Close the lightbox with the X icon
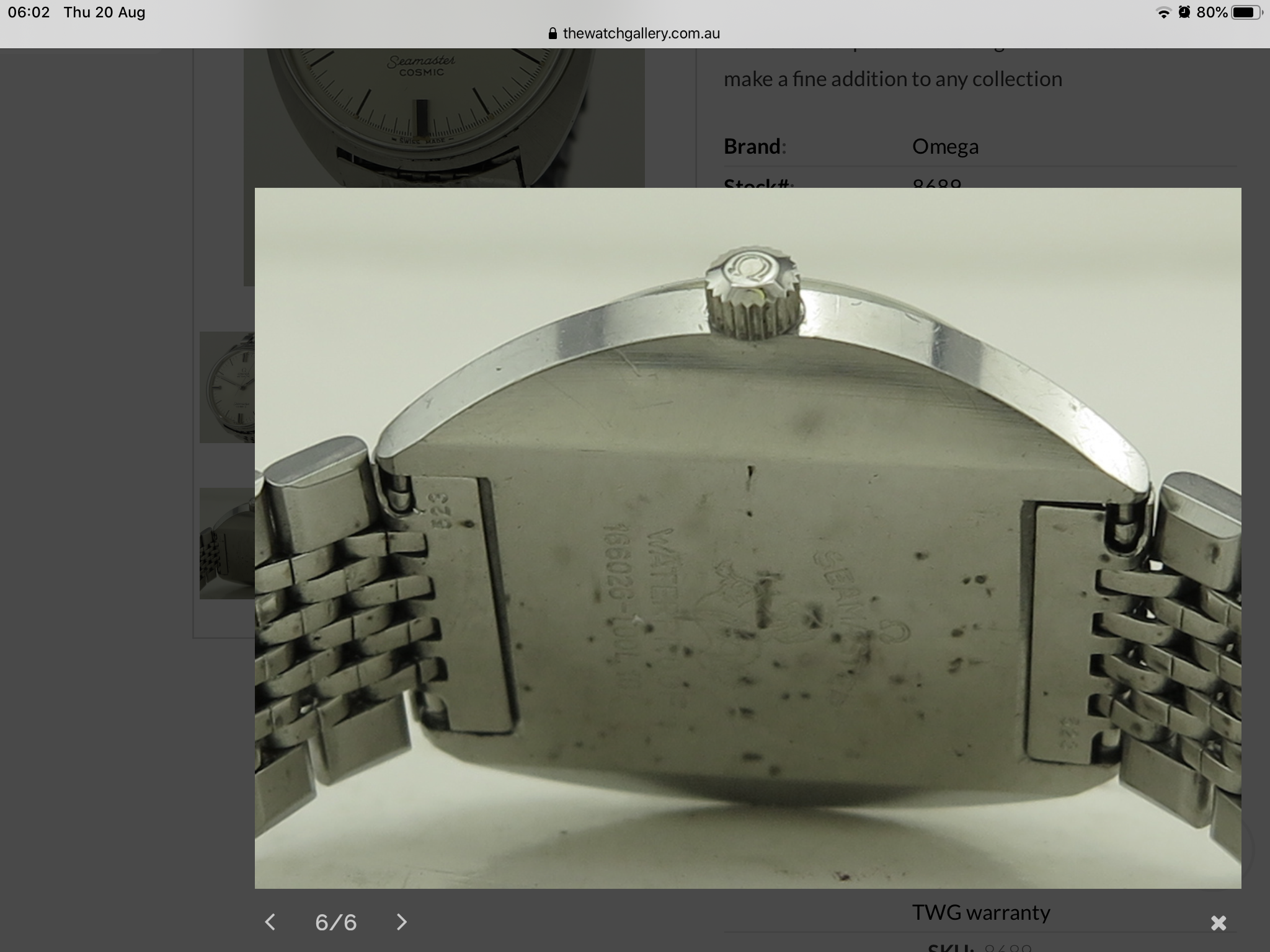 coord(1218,923)
